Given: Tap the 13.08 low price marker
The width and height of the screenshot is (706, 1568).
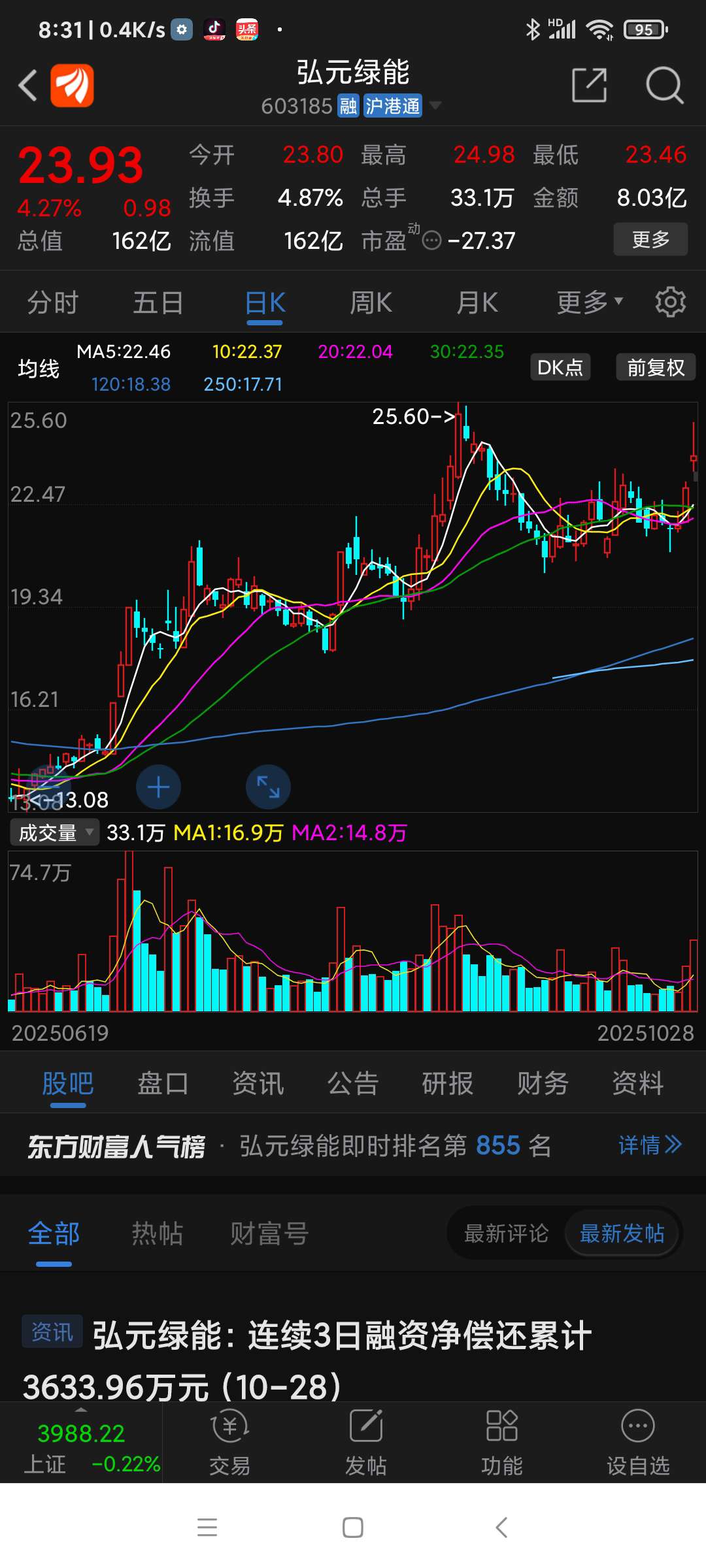Looking at the screenshot, I should pyautogui.click(x=69, y=800).
